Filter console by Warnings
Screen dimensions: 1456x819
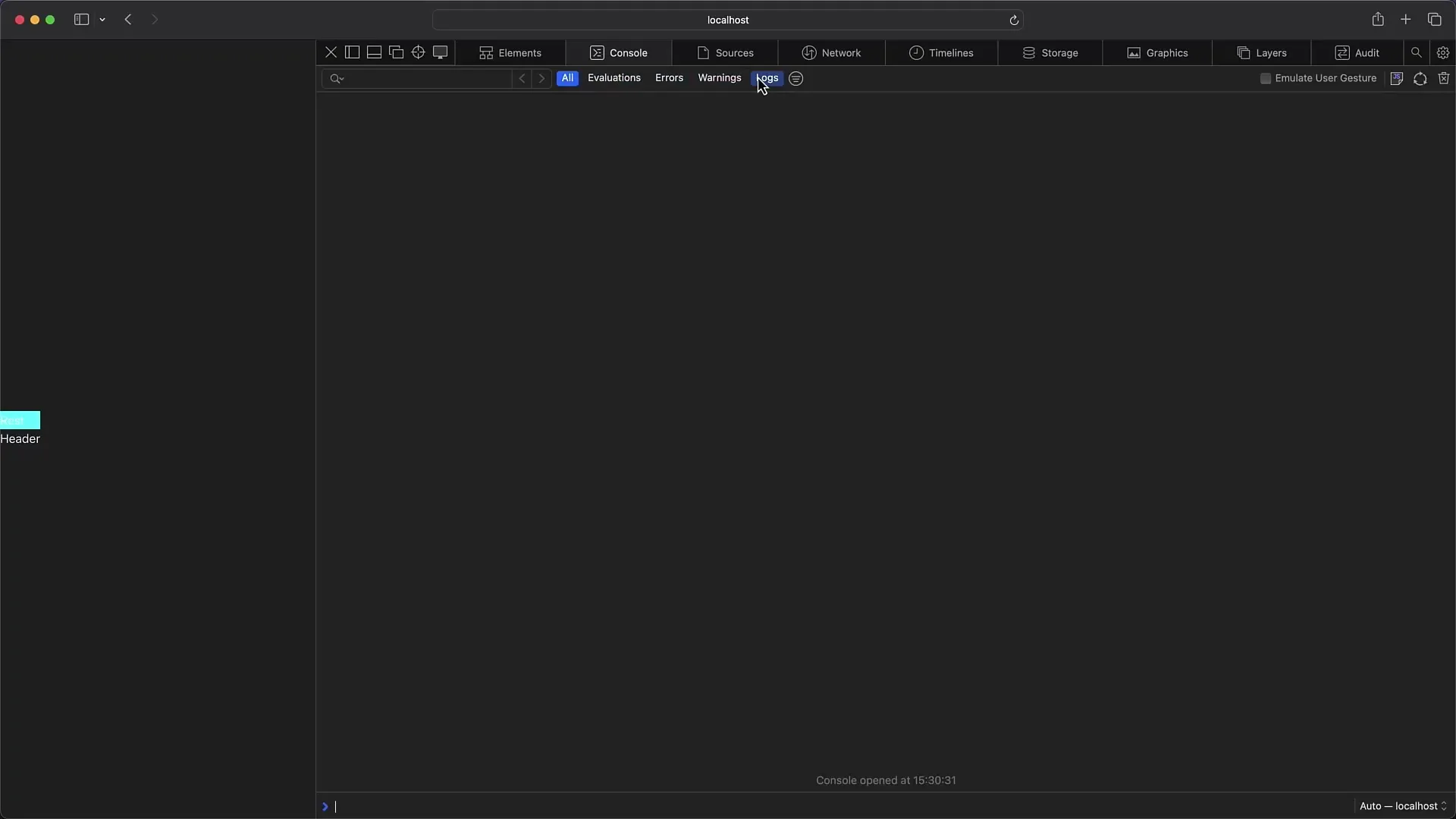click(x=719, y=78)
